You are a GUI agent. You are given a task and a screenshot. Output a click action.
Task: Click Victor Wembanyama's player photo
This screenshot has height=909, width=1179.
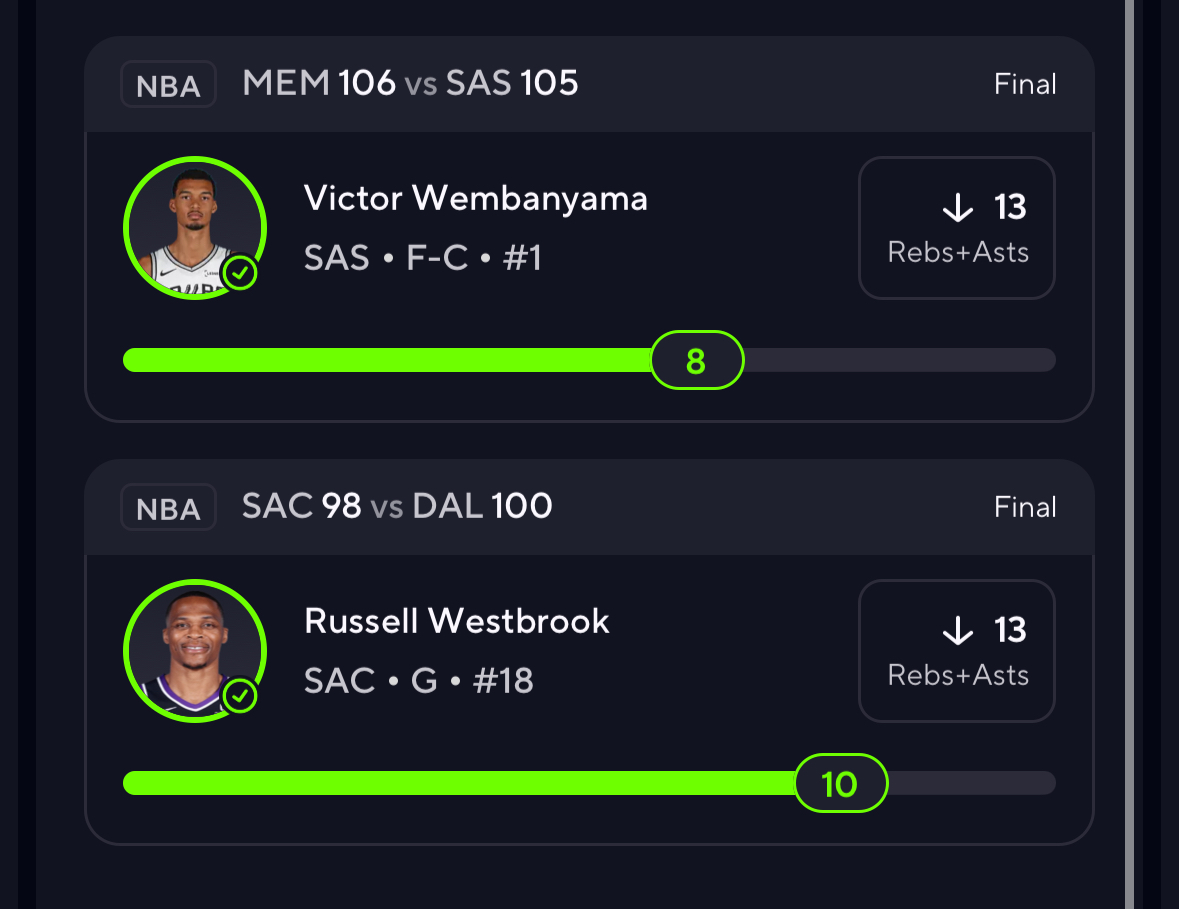click(x=194, y=227)
